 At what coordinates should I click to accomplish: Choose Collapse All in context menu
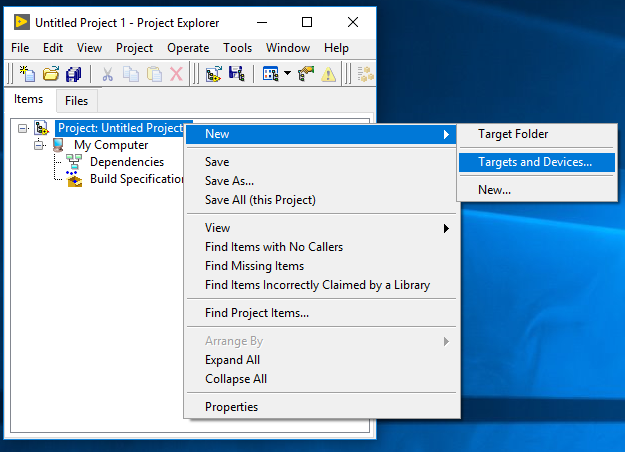pos(321,379)
